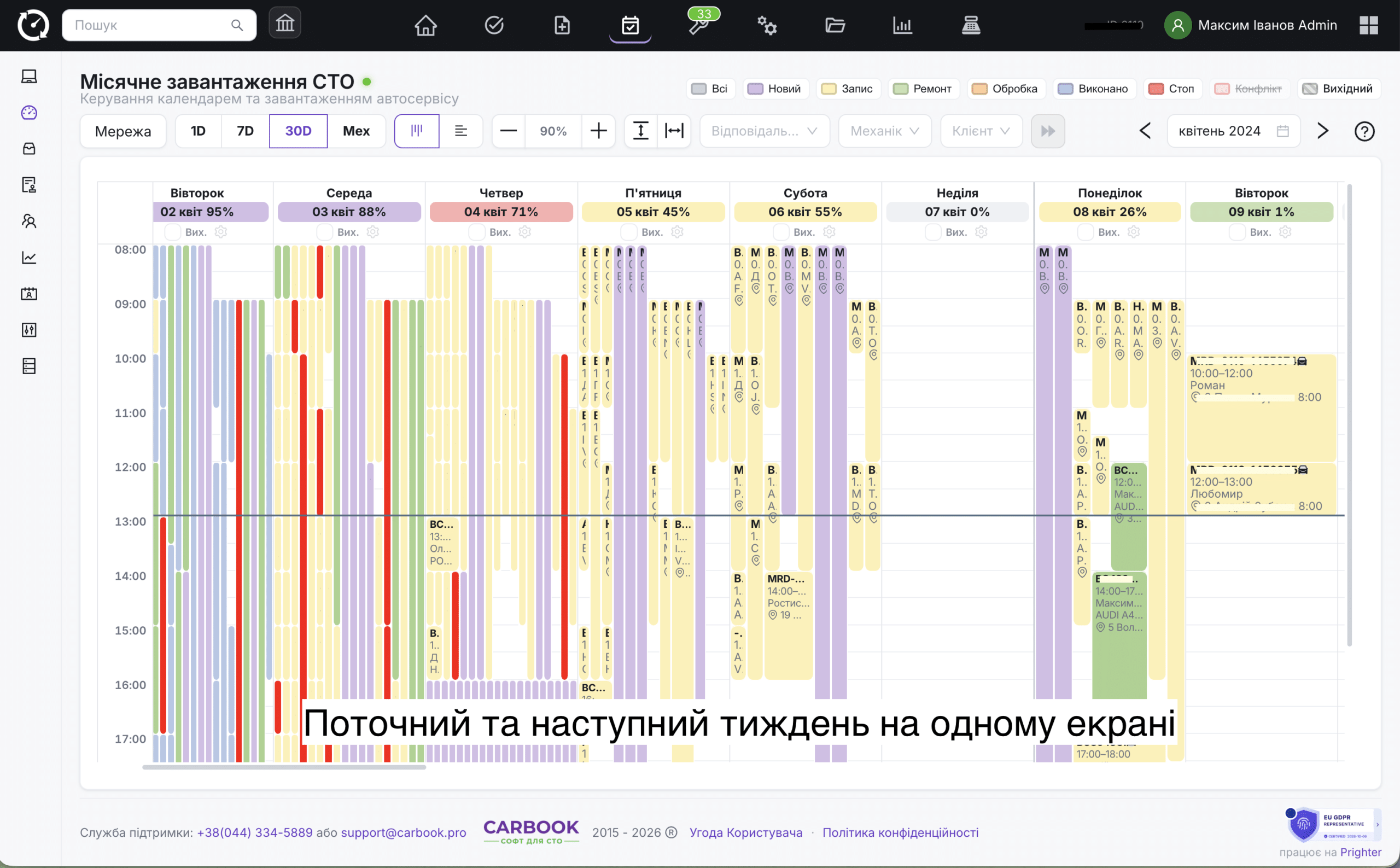Open the new document icon in top bar

562,25
